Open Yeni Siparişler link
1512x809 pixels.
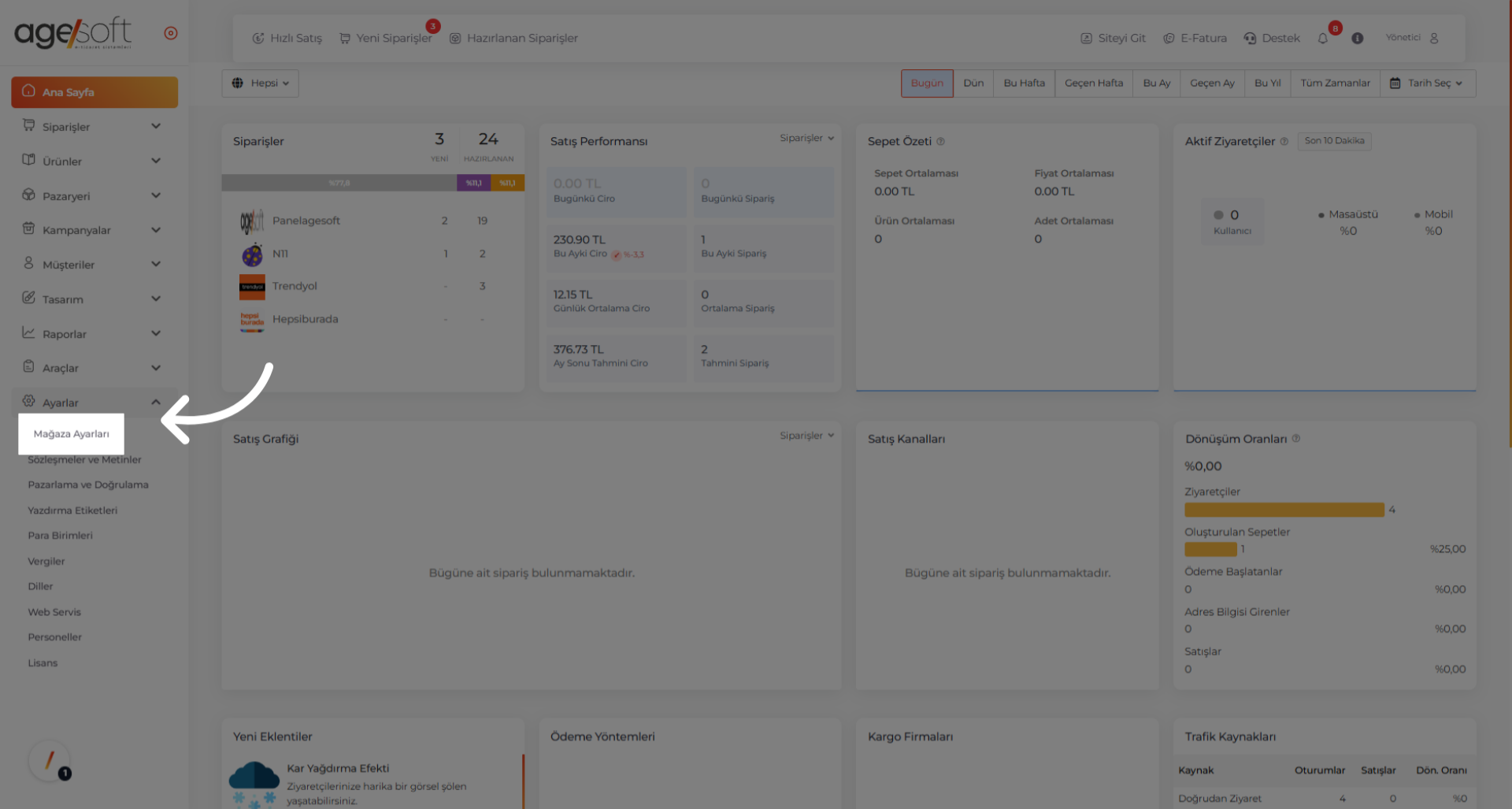pos(386,38)
